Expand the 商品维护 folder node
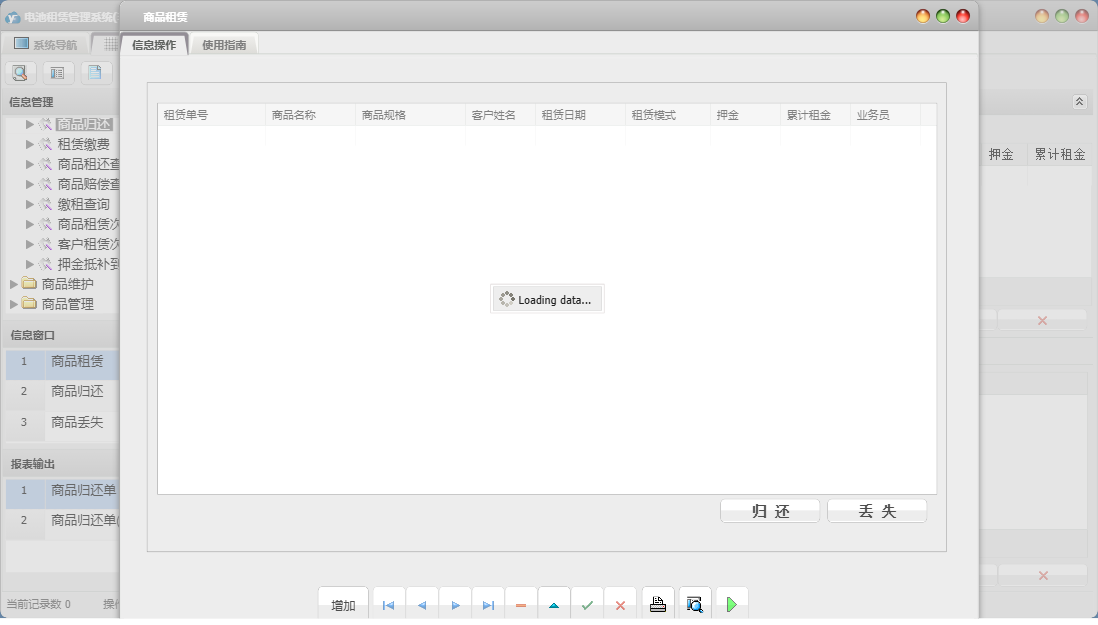1098x625 pixels. (x=14, y=284)
